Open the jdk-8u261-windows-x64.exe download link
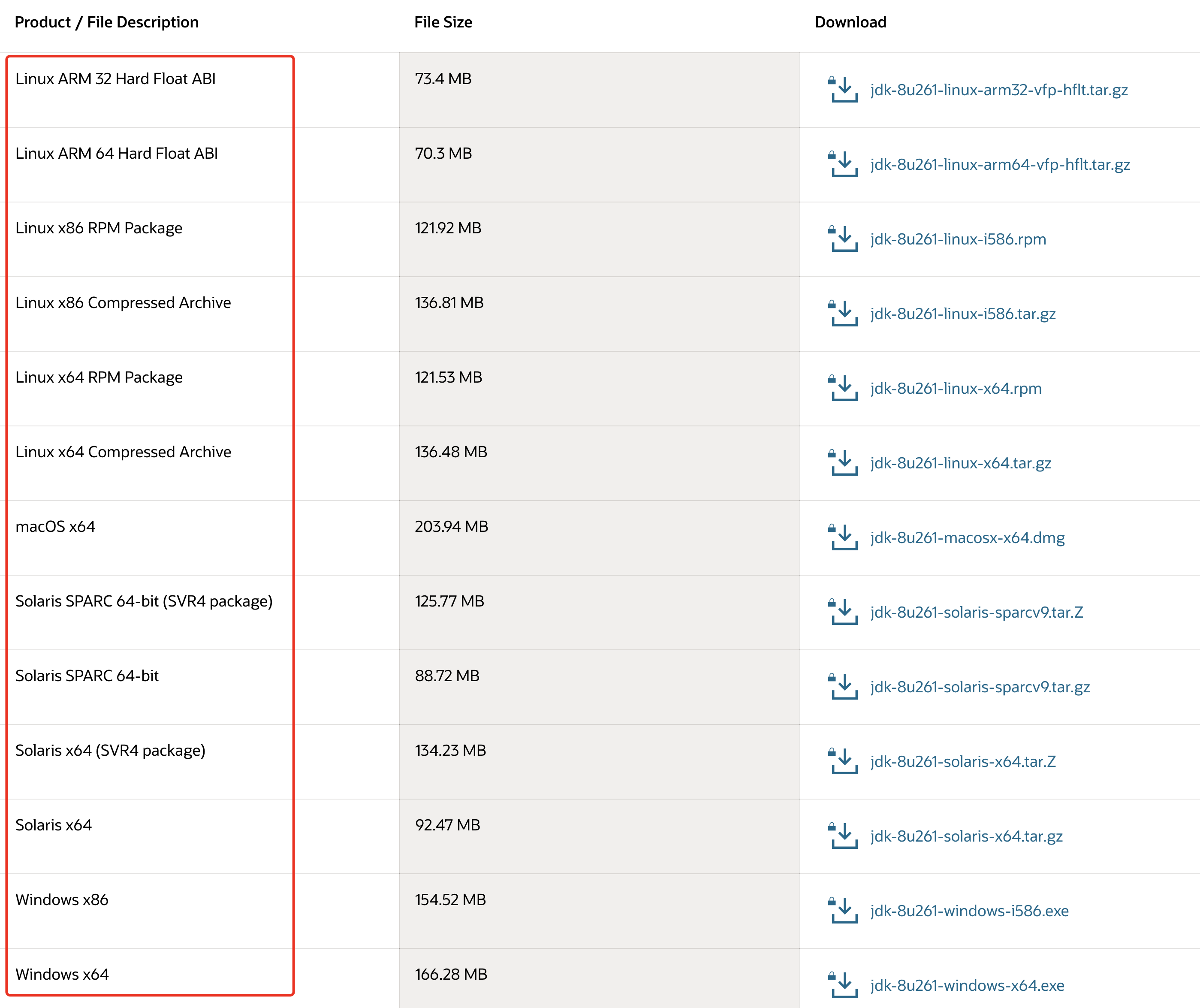Image resolution: width=1200 pixels, height=1008 pixels. tap(967, 984)
